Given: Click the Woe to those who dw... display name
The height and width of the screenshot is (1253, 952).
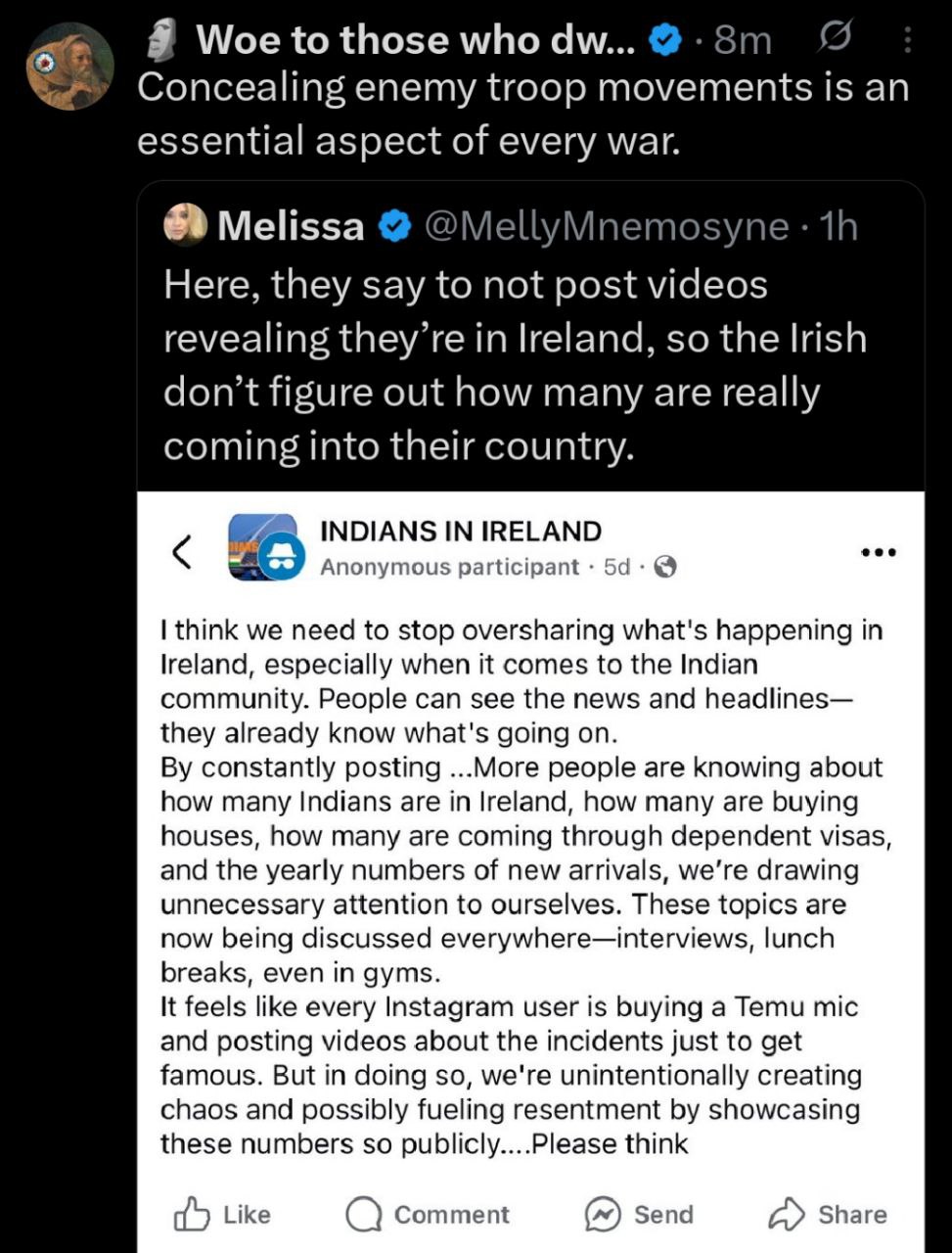Looking at the screenshot, I should tap(416, 40).
